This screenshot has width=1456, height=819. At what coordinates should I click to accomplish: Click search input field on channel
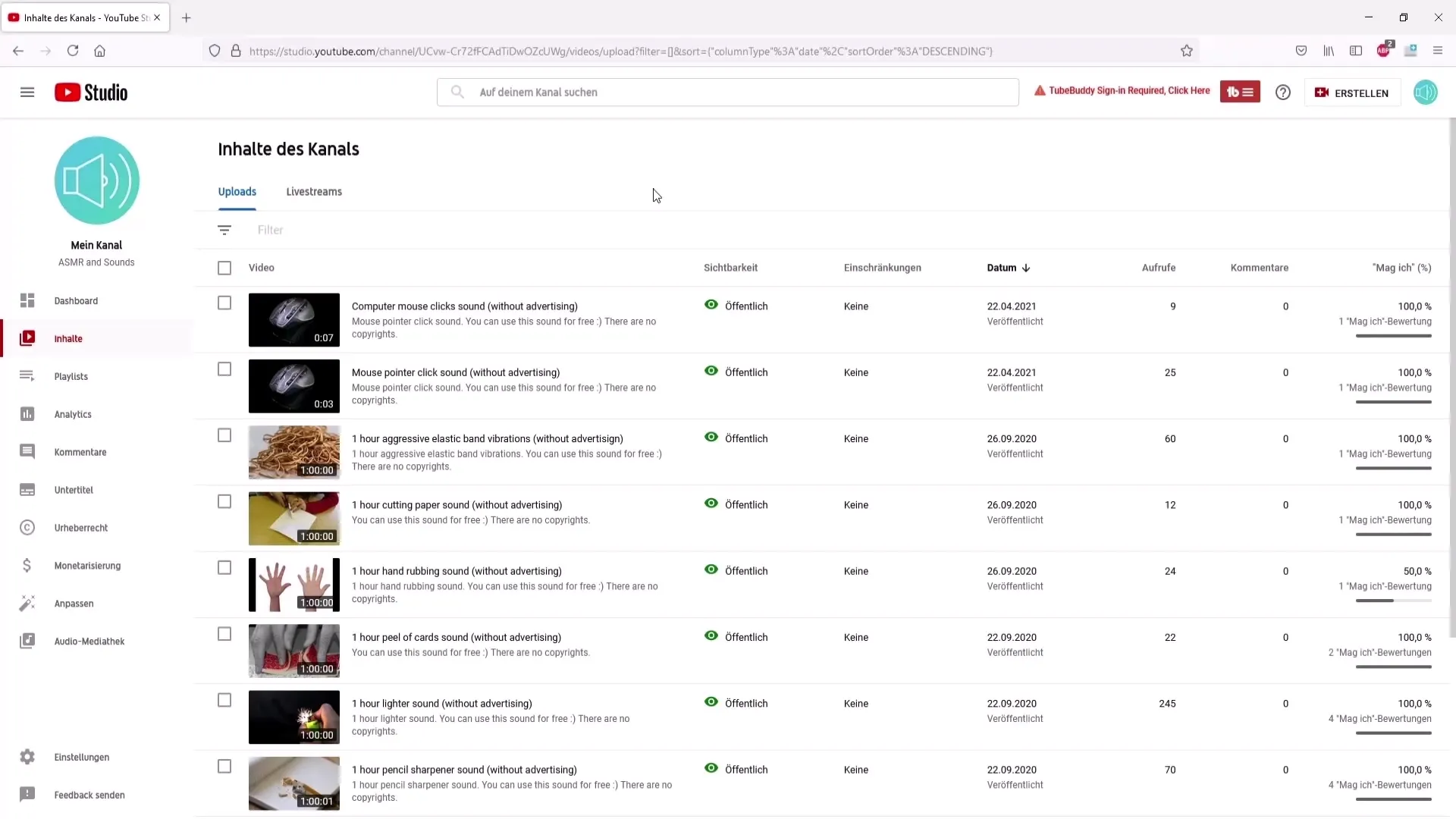click(728, 92)
